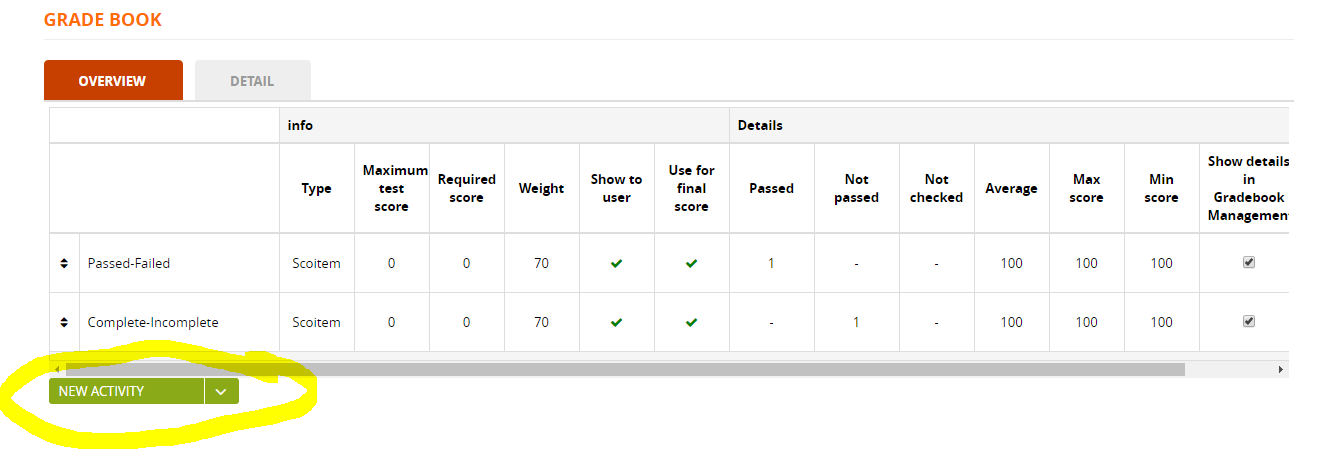Viewport: 1330px width, 465px height.
Task: Click Use for final score checkmark for Passed-Failed
Action: (691, 263)
